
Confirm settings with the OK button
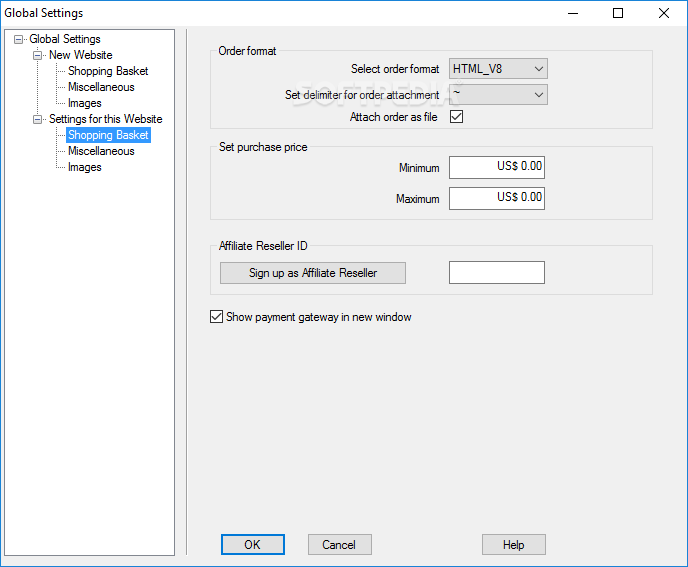(x=253, y=545)
